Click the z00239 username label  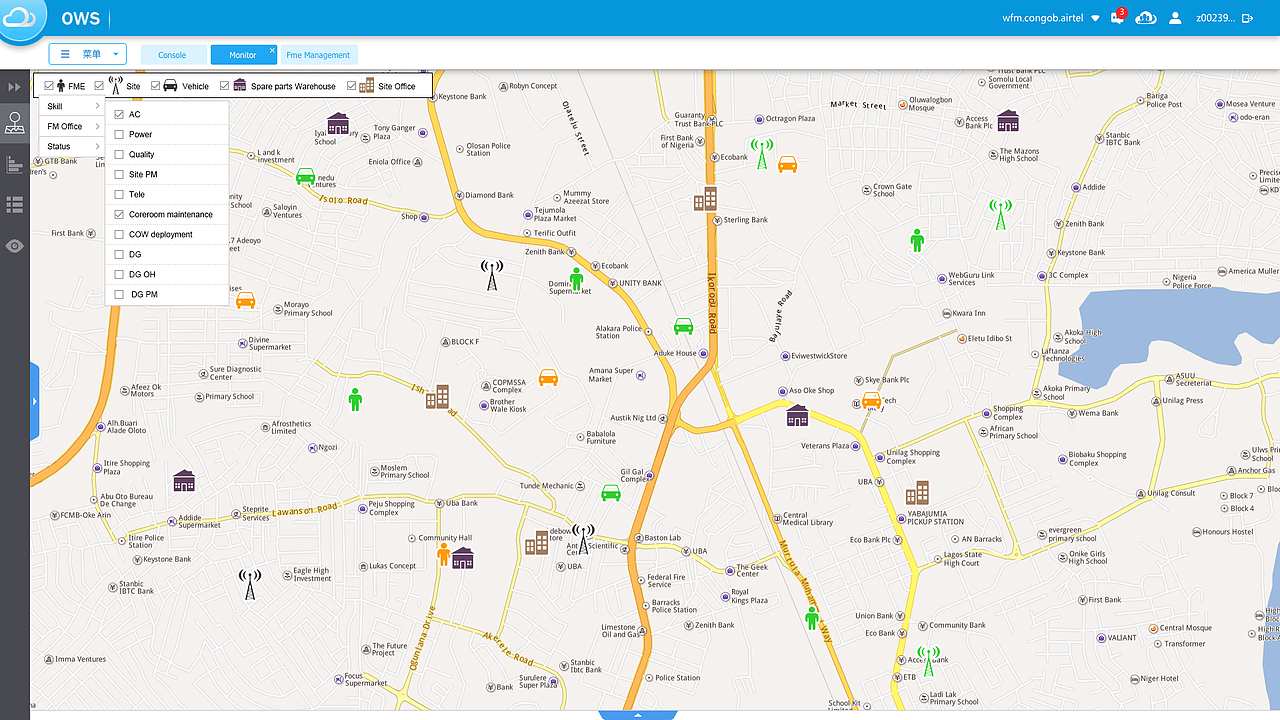coord(1215,18)
